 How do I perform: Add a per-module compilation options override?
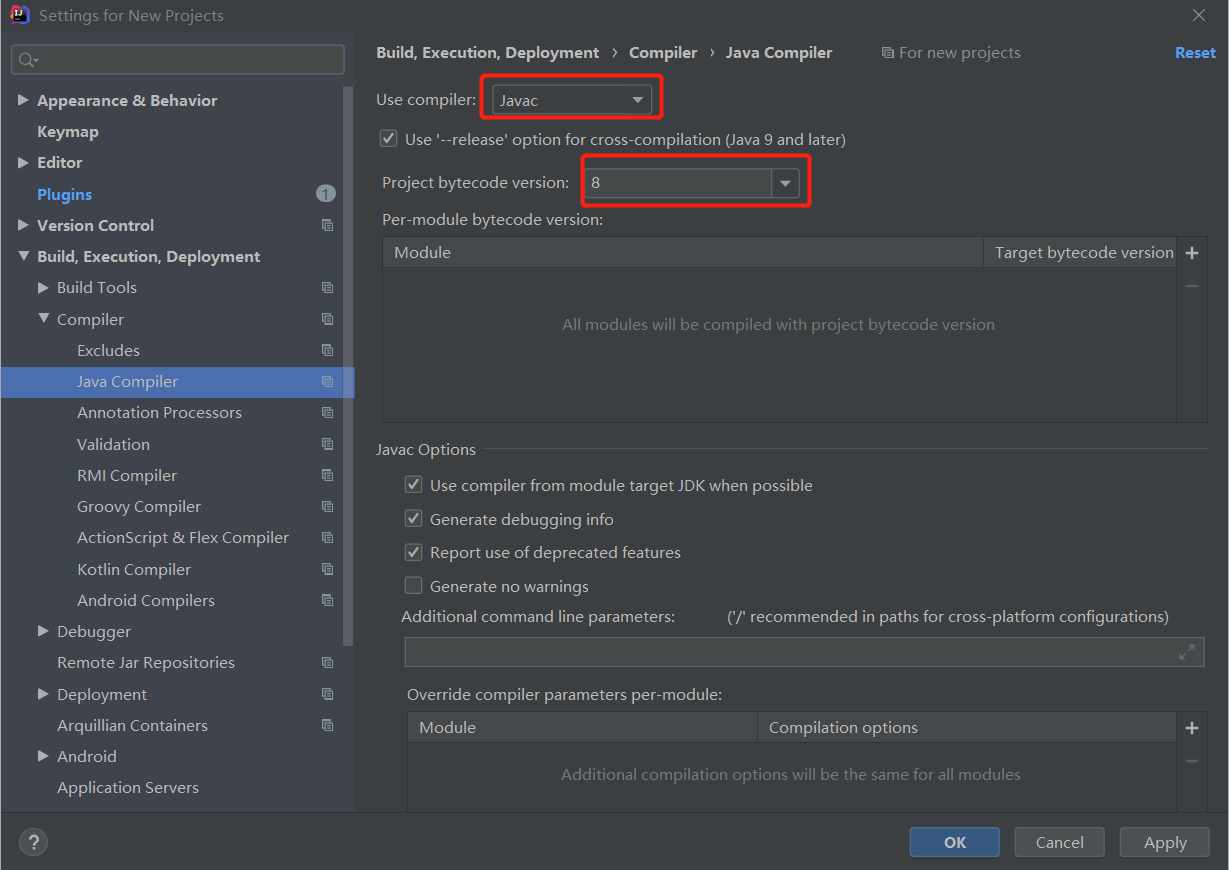pos(1191,728)
